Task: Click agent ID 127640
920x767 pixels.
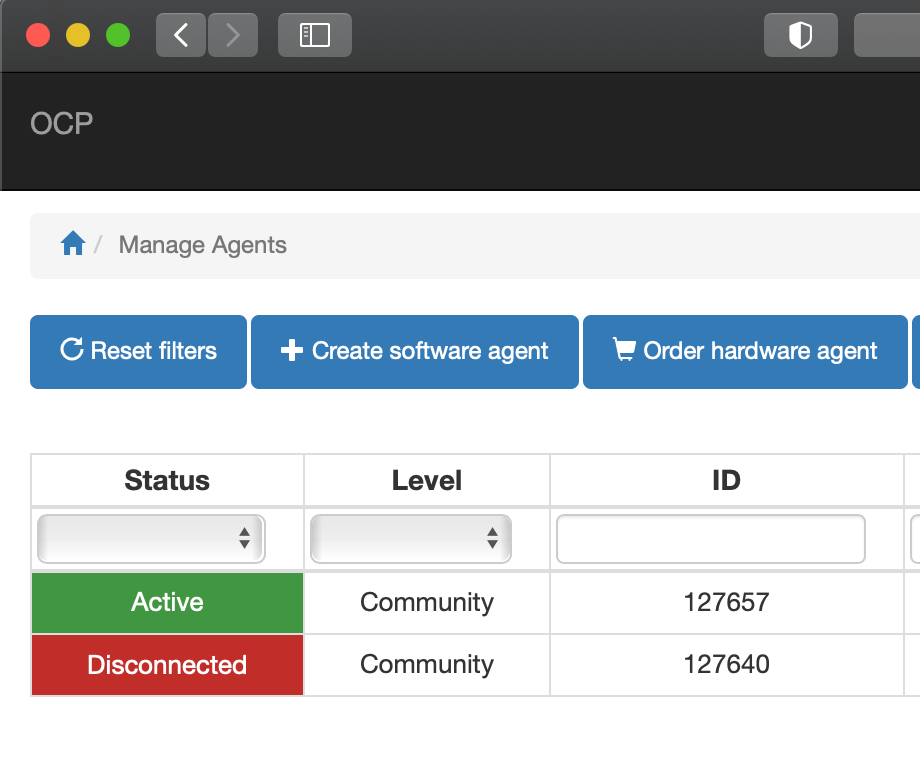Action: click(x=726, y=664)
